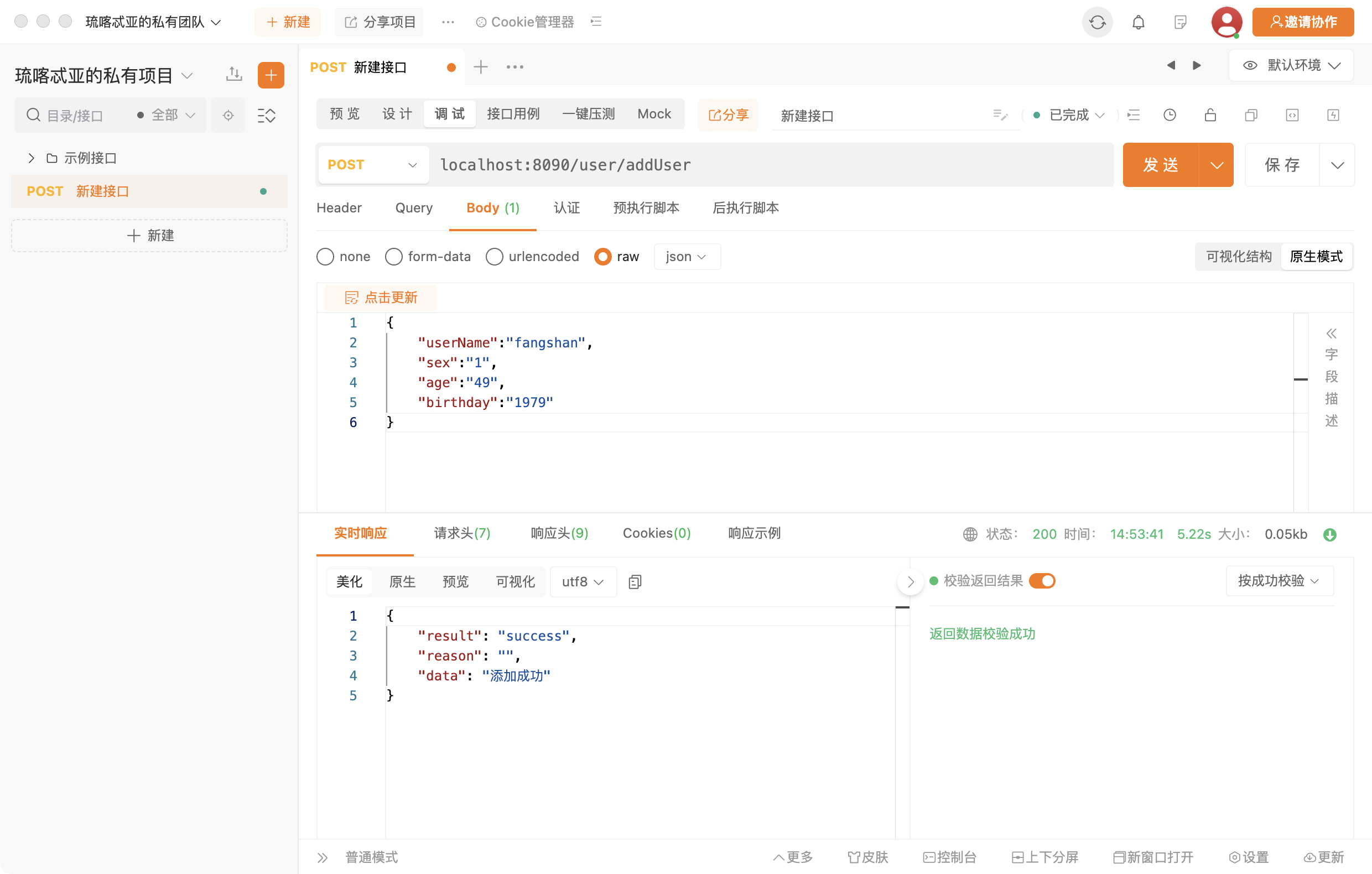Click the edit description icon beside interface name
The image size is (1372, 874).
click(x=1000, y=115)
